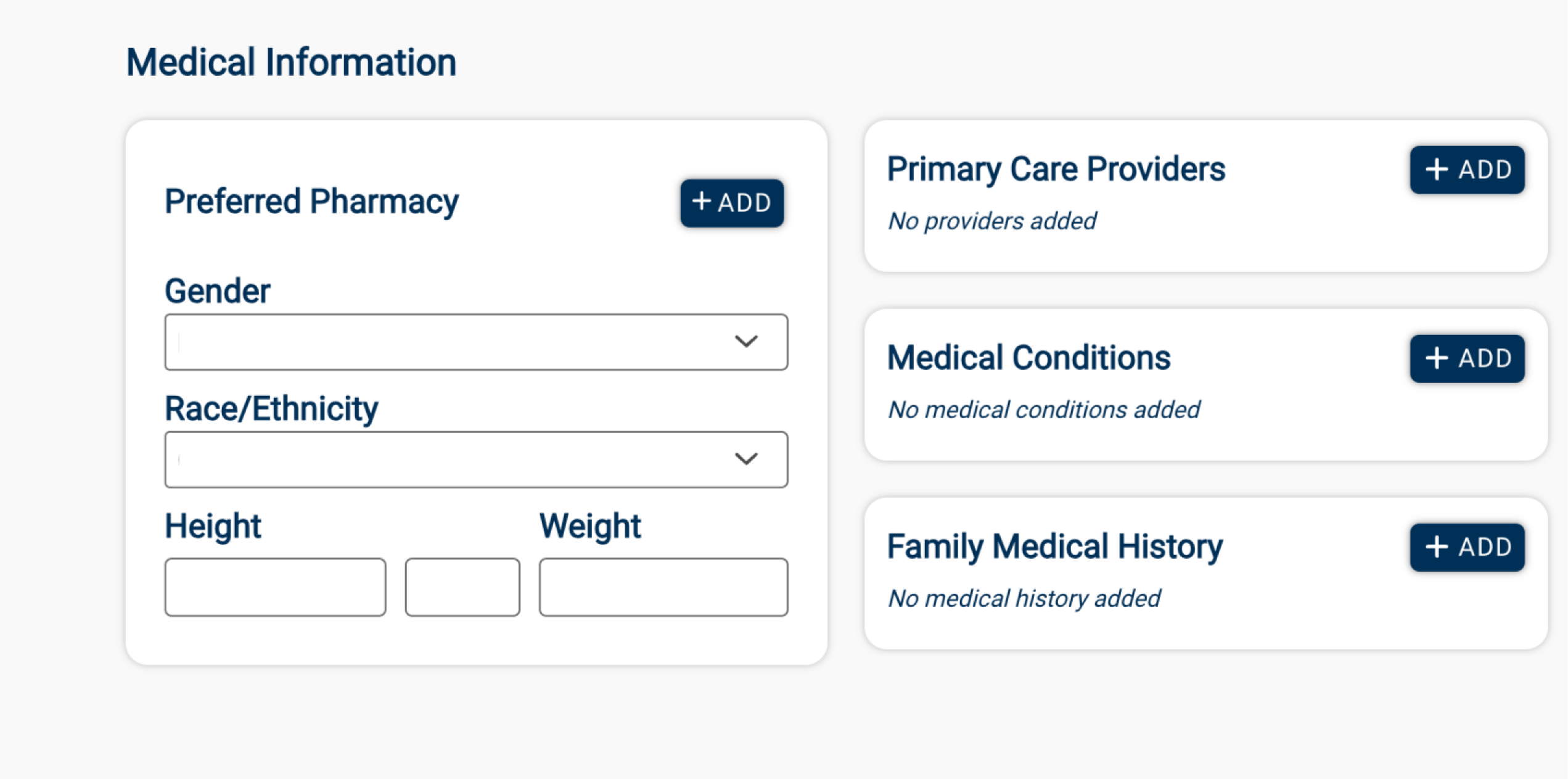Viewport: 1568px width, 779px height.
Task: Click ADD button for Preferred Pharmacy
Action: click(732, 203)
